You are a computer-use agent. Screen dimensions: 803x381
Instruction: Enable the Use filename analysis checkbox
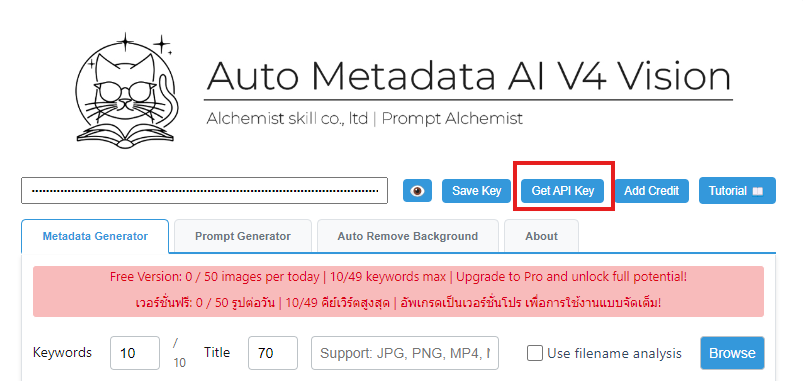pyautogui.click(x=535, y=353)
